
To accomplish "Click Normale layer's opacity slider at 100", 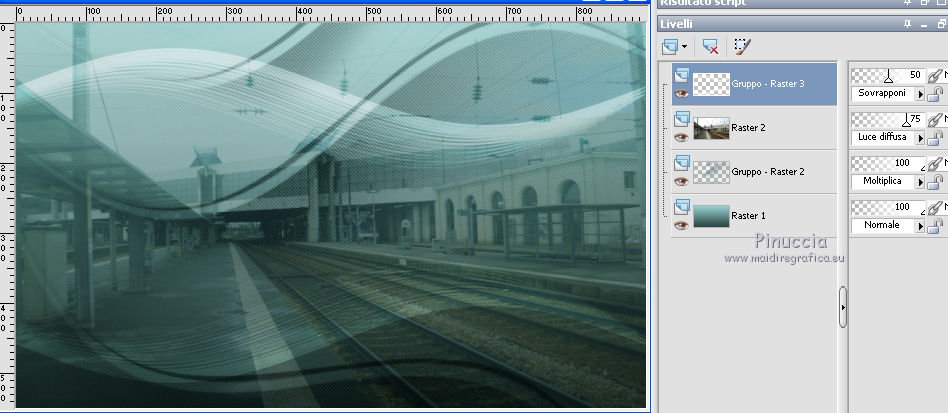I will click(888, 207).
